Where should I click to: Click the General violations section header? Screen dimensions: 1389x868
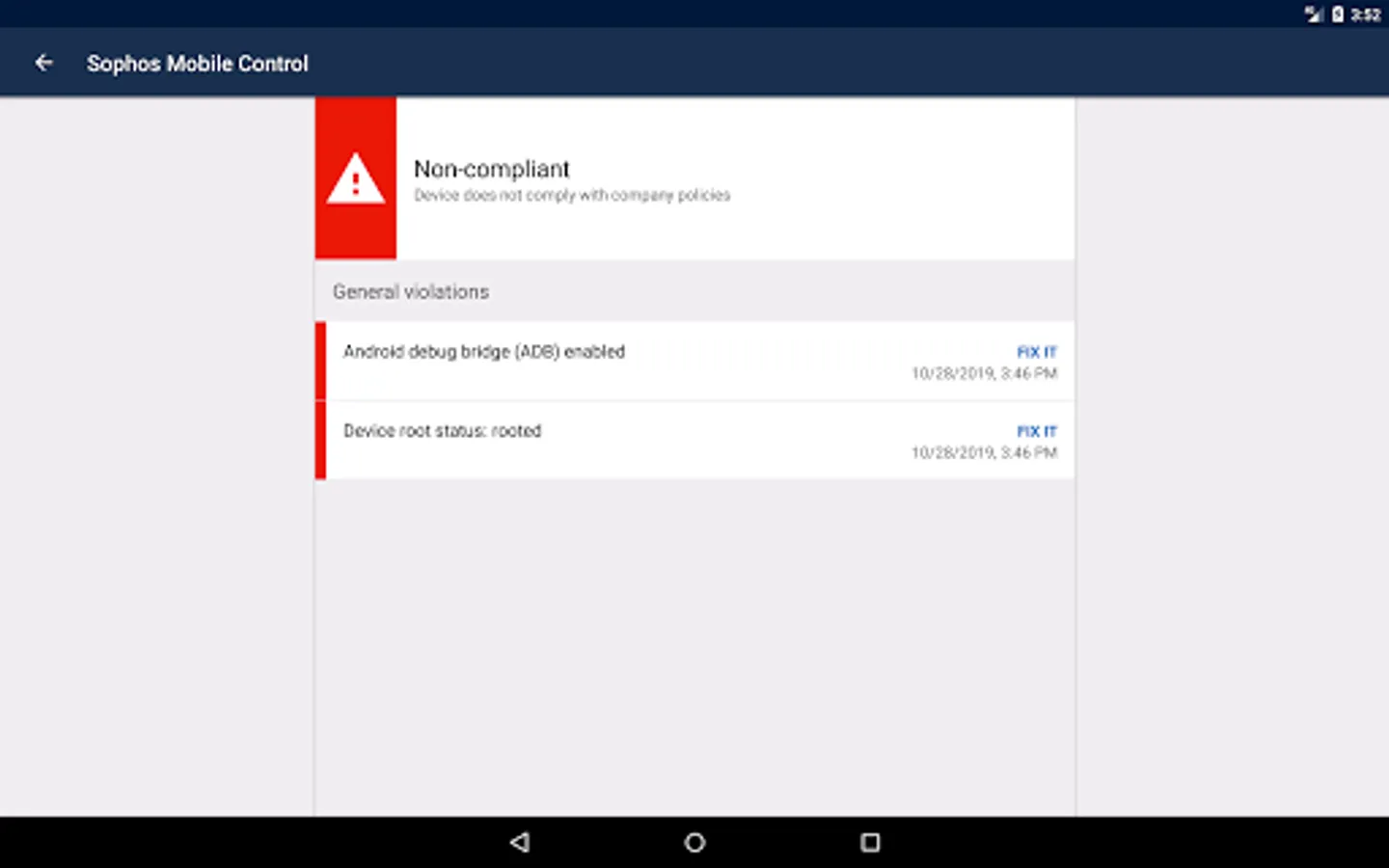click(x=411, y=291)
